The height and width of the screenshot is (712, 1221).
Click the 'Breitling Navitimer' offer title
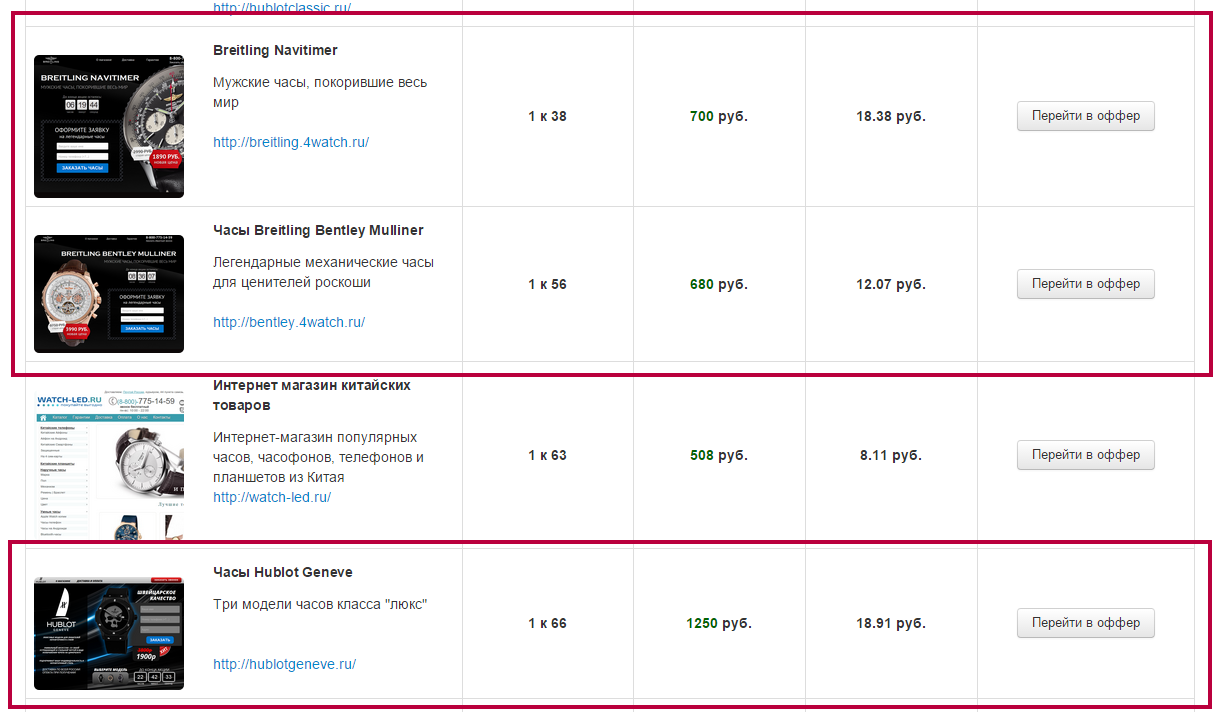pyautogui.click(x=275, y=50)
